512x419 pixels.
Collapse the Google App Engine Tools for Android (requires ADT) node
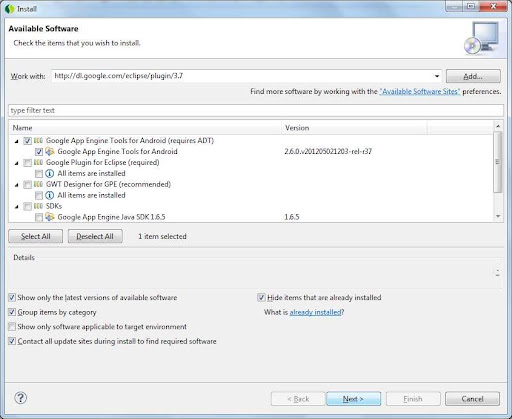pos(16,141)
